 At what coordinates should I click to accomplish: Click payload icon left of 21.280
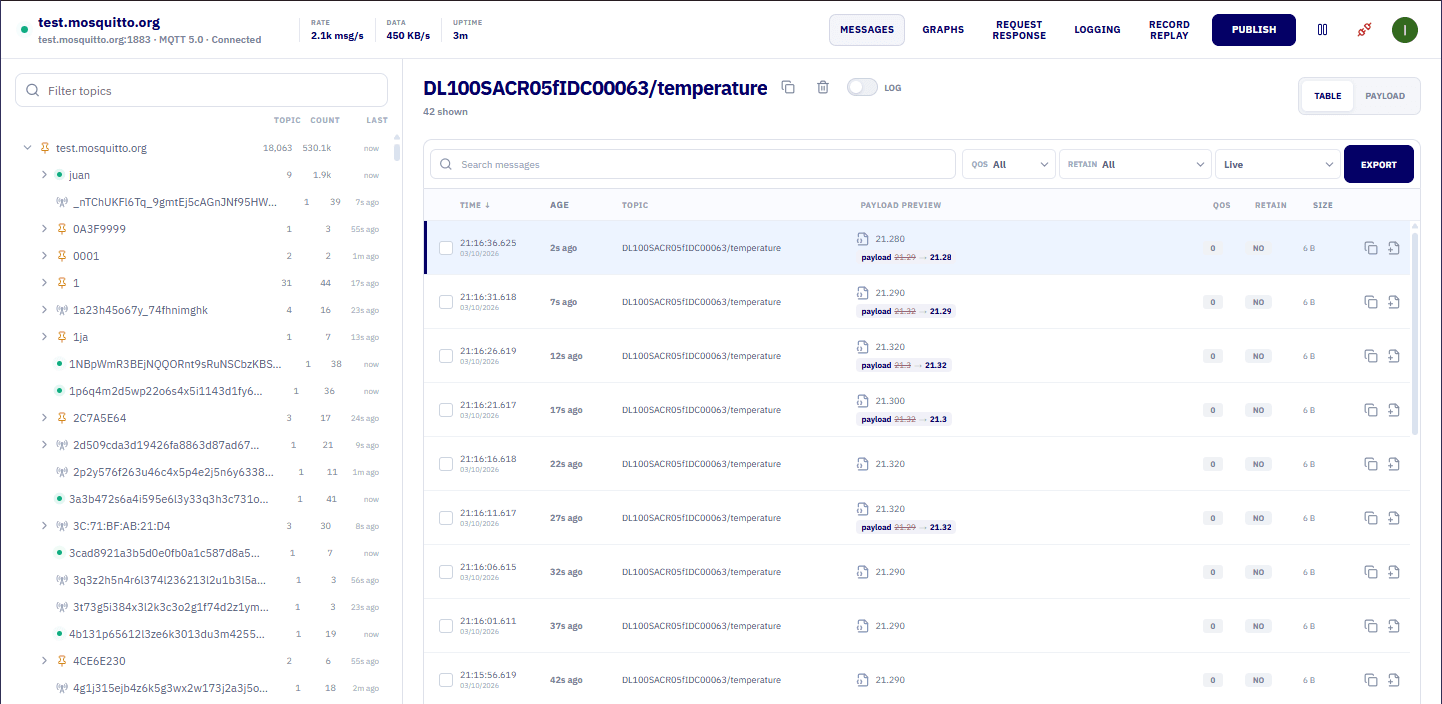coord(862,239)
